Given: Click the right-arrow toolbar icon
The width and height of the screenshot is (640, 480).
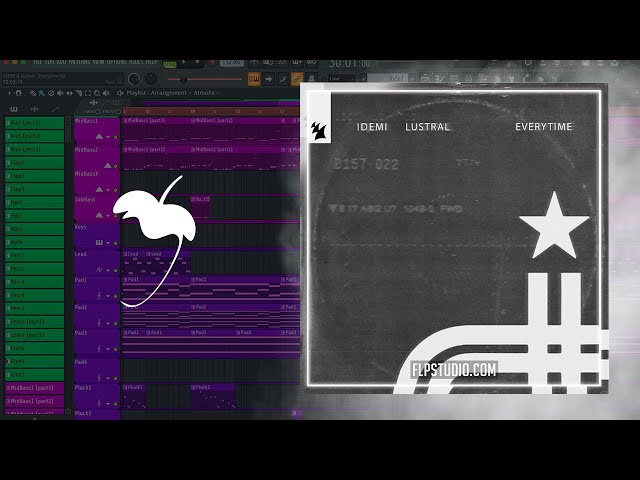Looking at the screenshot, I should pos(269,79).
